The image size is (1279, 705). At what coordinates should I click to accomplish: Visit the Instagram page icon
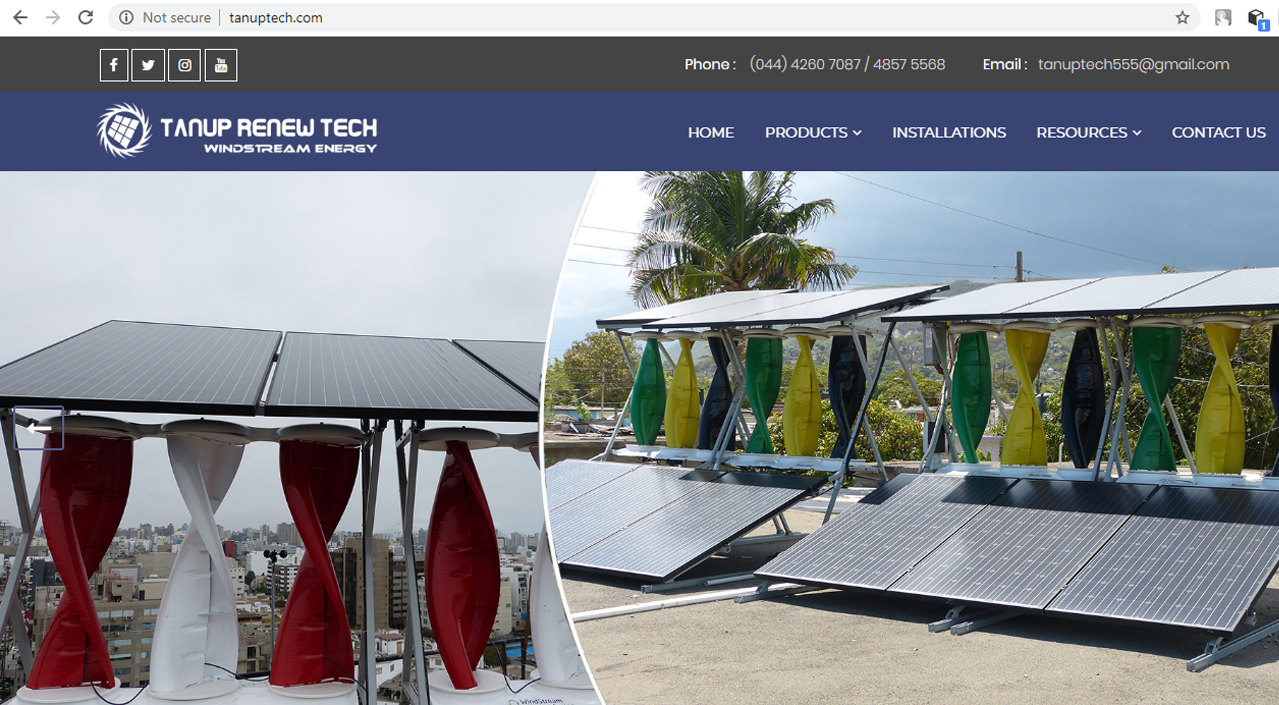[x=185, y=65]
